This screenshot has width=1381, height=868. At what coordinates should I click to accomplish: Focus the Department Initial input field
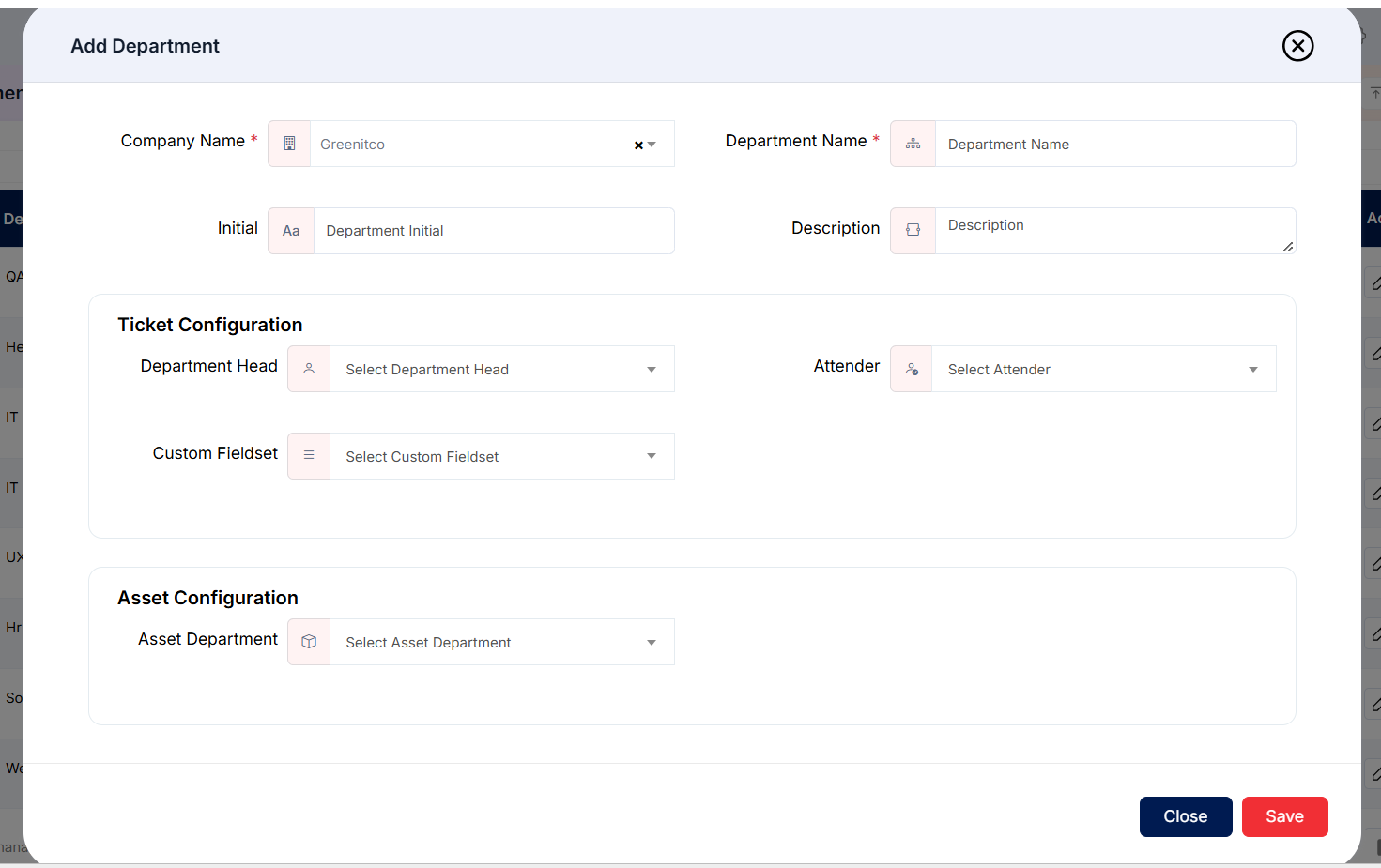click(494, 231)
